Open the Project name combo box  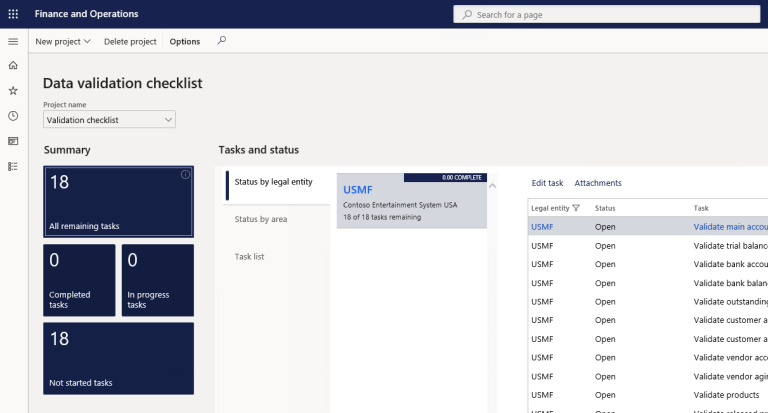(x=109, y=120)
